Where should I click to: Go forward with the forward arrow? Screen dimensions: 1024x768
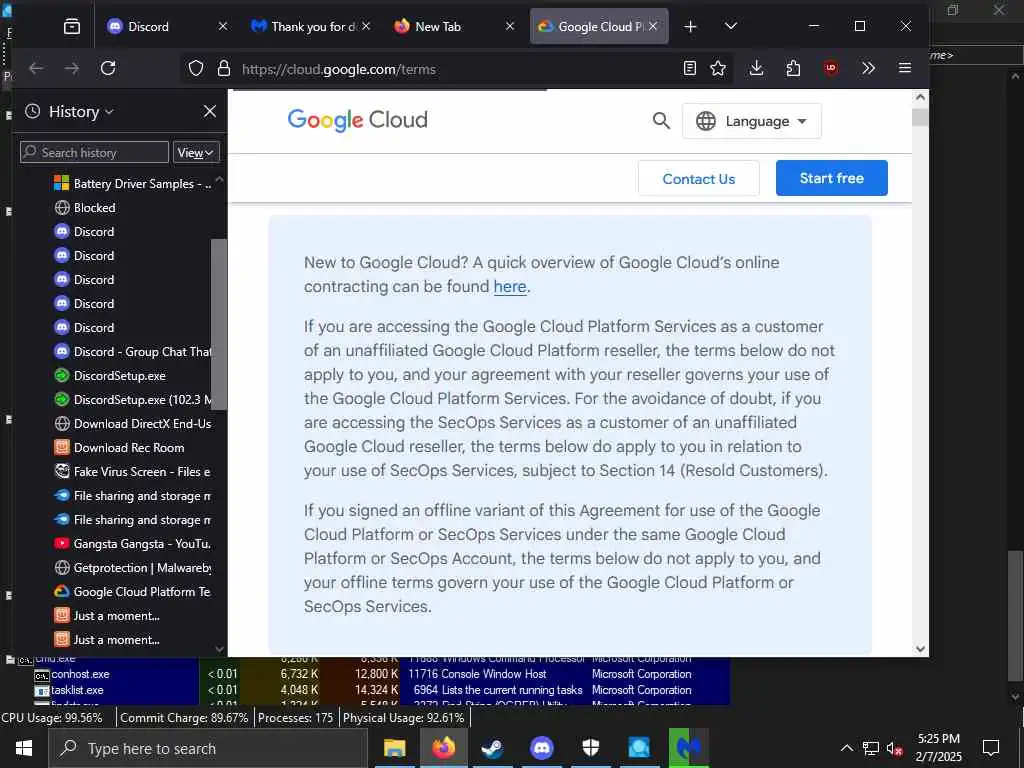[72, 68]
